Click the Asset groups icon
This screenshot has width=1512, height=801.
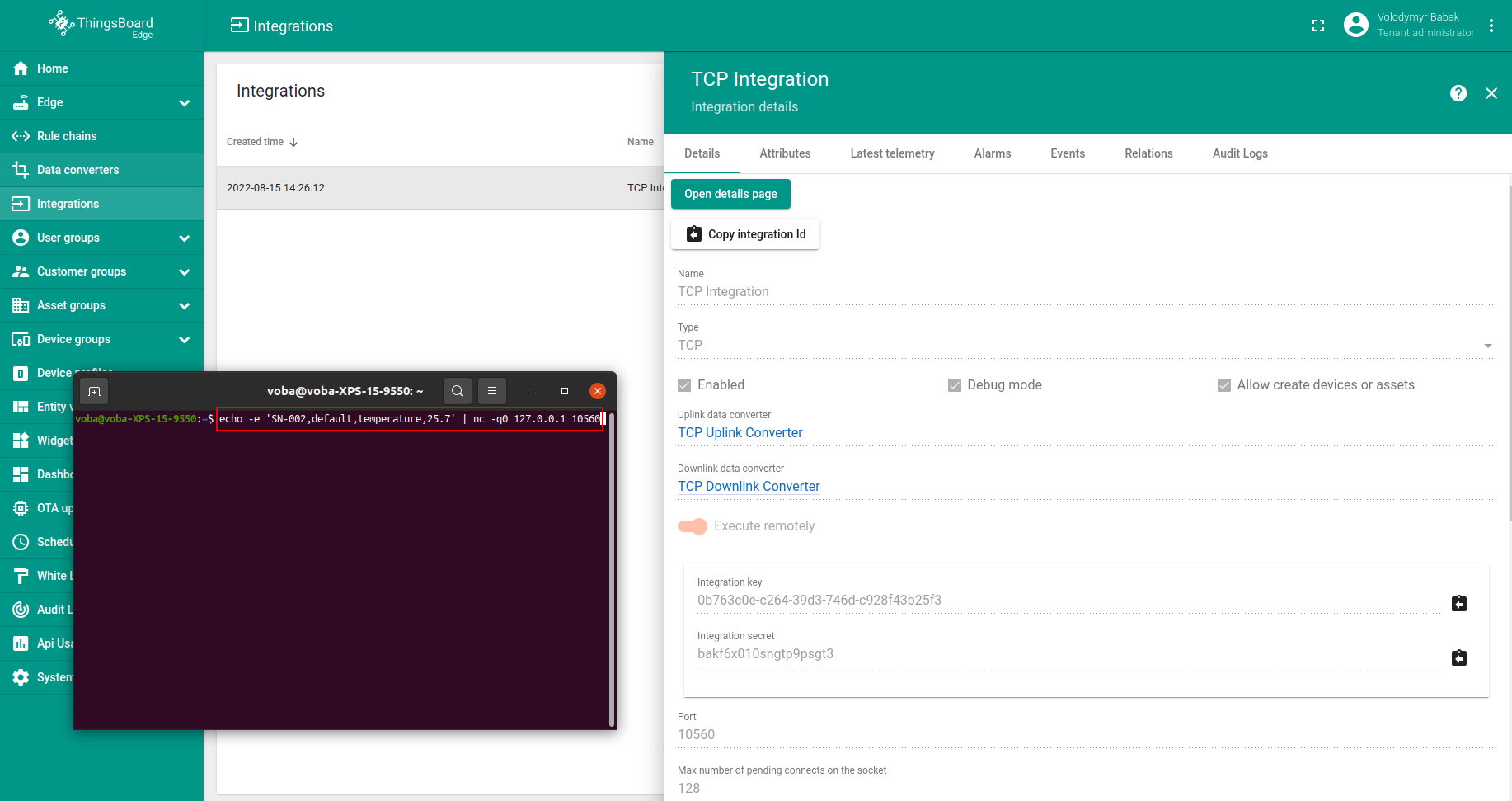(21, 305)
